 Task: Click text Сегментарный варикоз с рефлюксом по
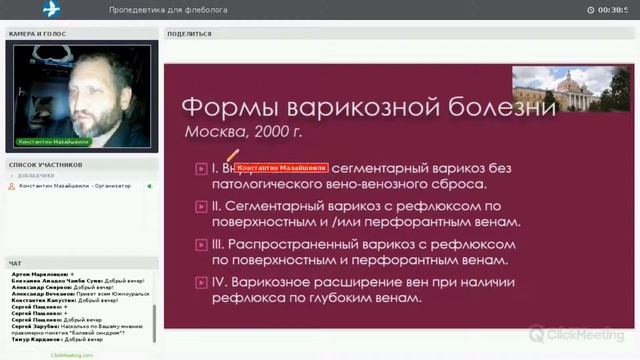coord(363,206)
